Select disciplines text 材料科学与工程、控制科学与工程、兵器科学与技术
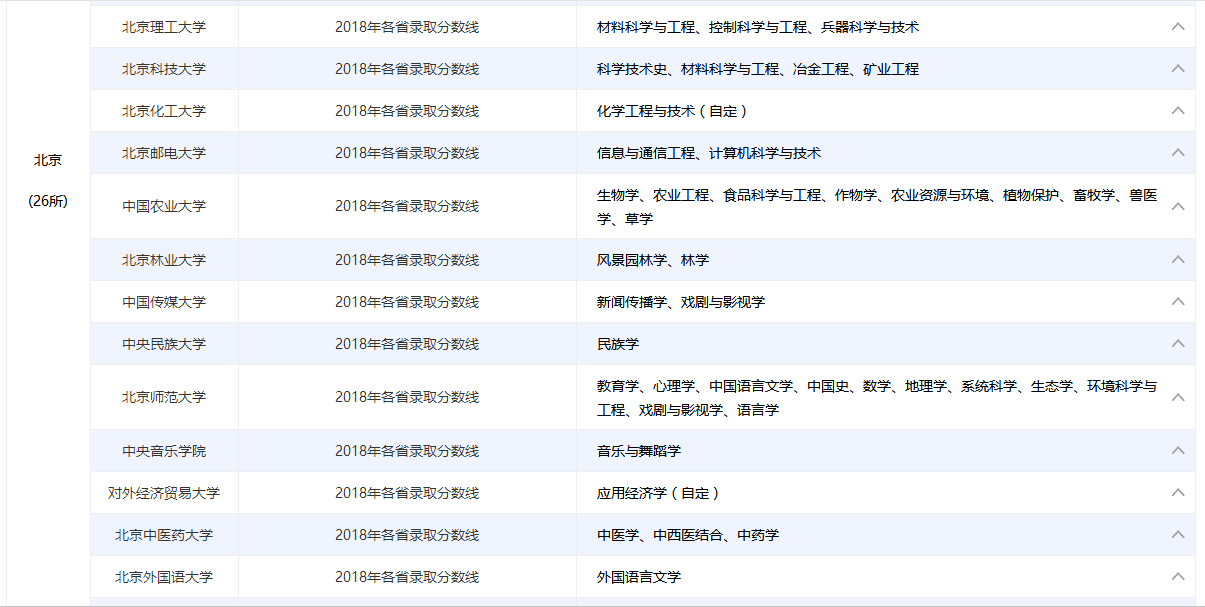This screenshot has height=607, width=1205. [x=758, y=27]
